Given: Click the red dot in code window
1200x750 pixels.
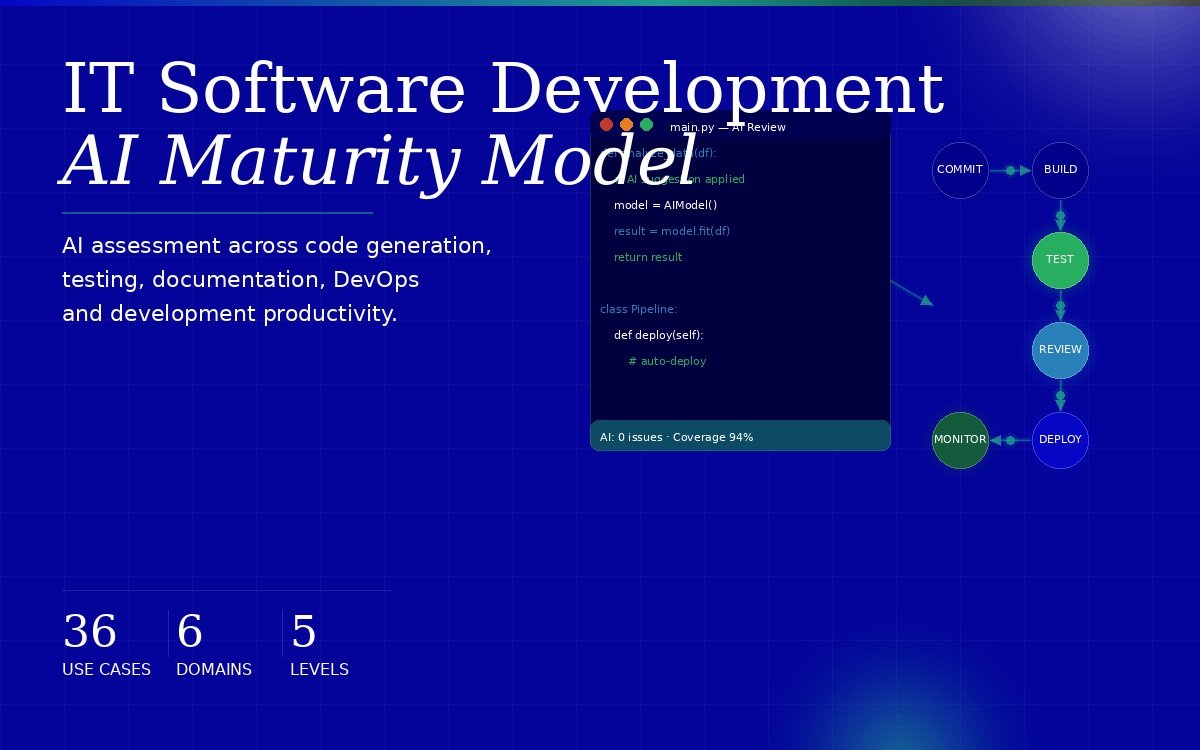Looking at the screenshot, I should click(x=606, y=125).
